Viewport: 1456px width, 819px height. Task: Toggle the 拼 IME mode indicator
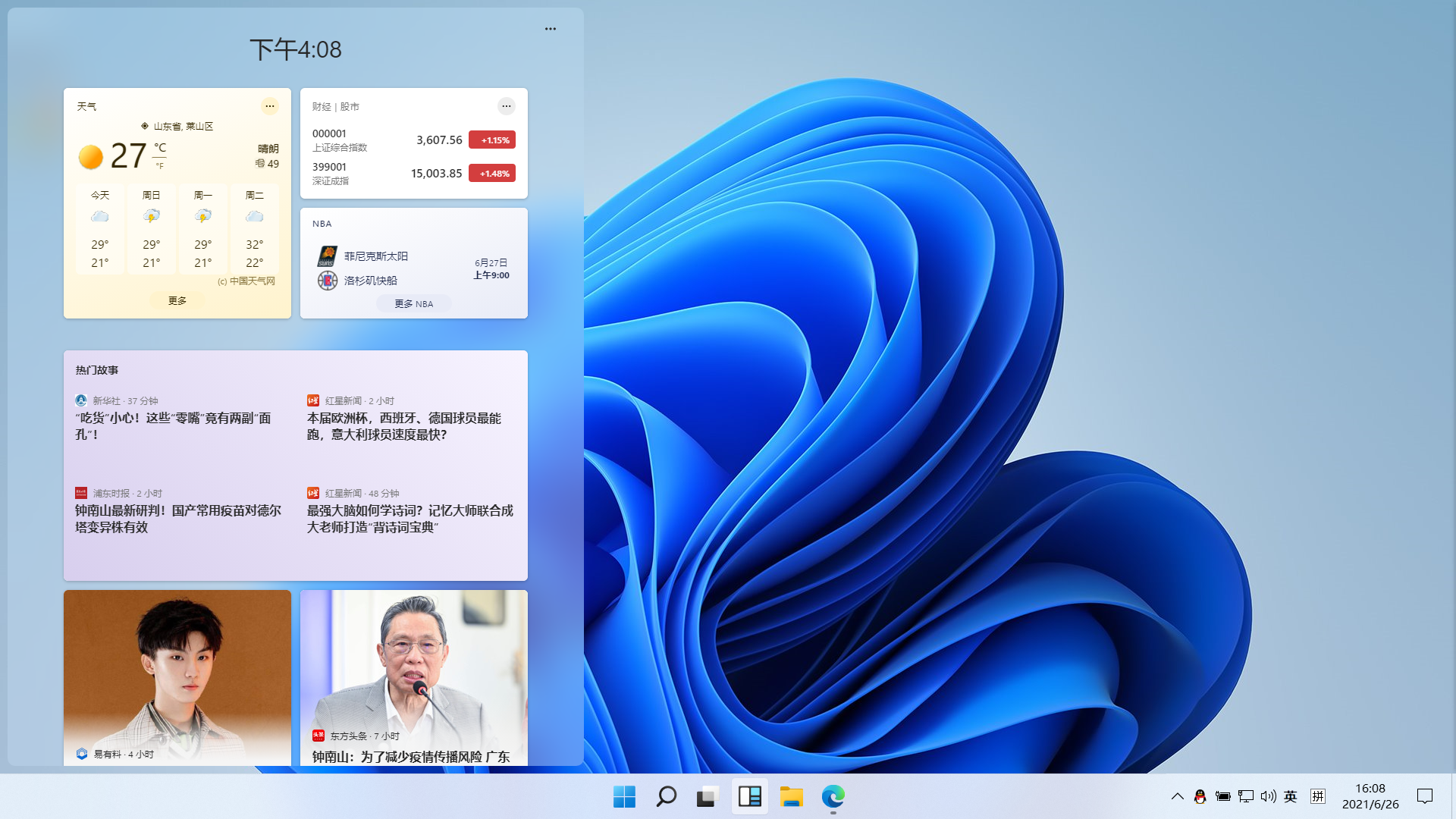point(1318,796)
